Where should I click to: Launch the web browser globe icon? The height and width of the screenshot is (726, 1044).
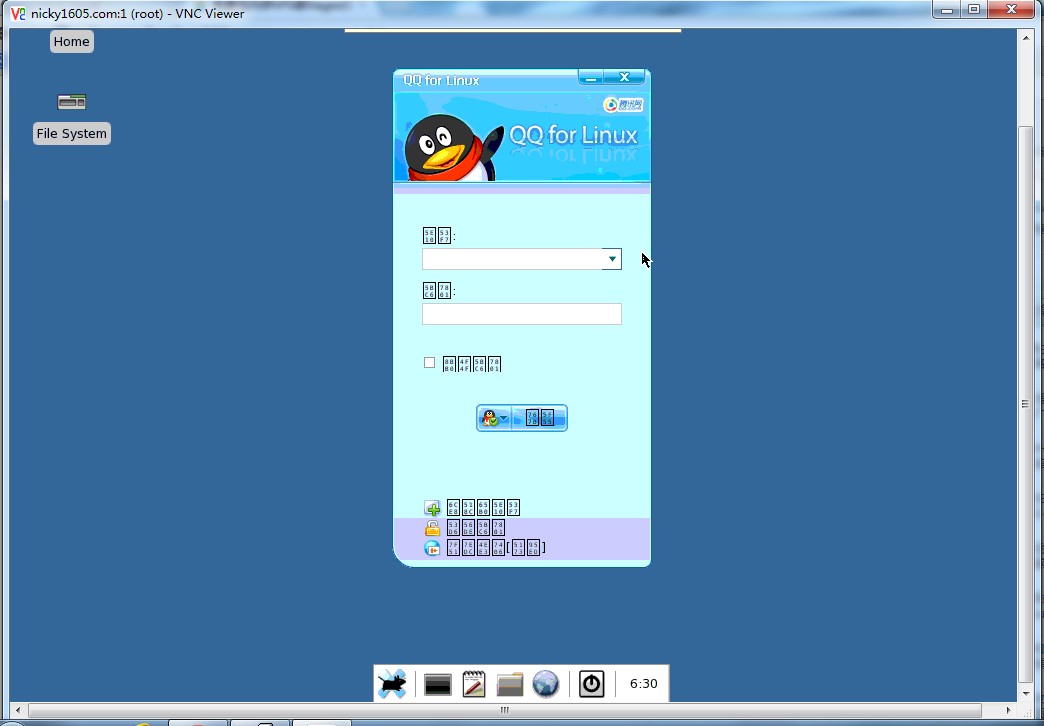click(545, 684)
